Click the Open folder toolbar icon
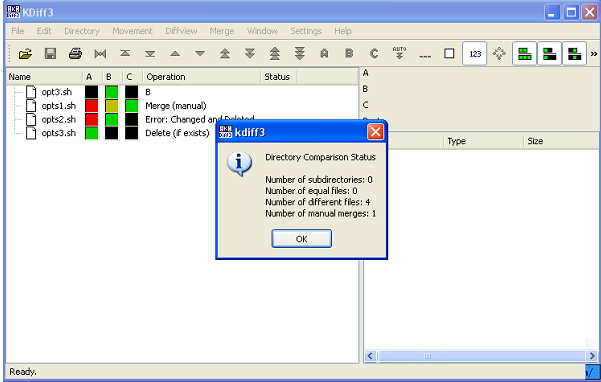This screenshot has height=382, width=601. pos(25,54)
